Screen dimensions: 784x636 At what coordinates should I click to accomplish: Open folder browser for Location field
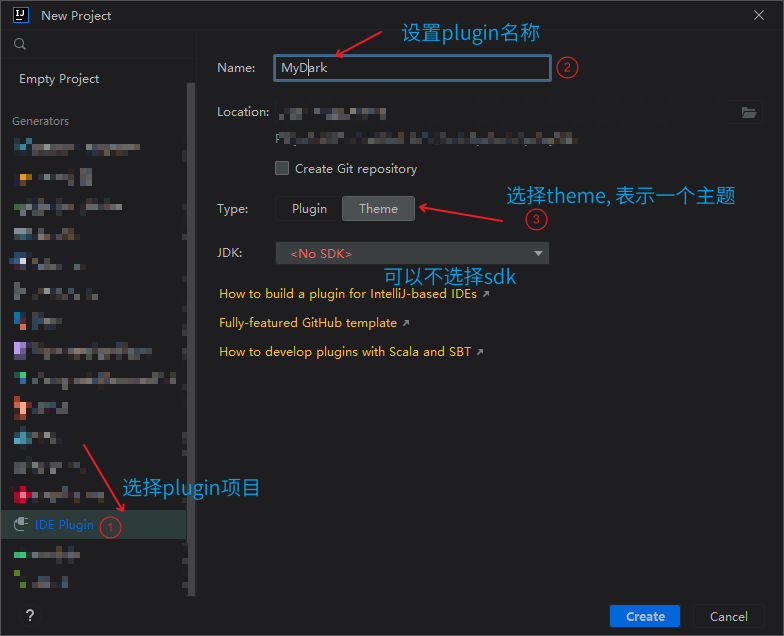pos(748,112)
